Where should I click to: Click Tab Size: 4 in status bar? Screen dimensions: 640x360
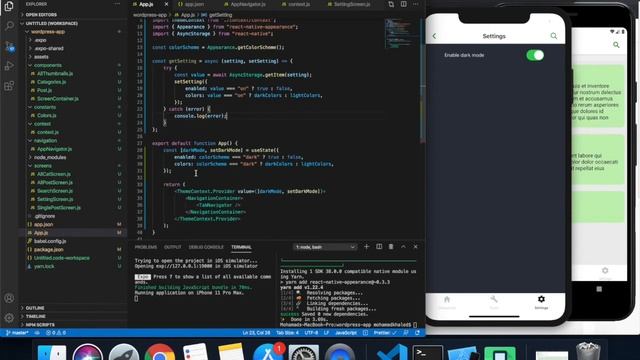tap(287, 333)
